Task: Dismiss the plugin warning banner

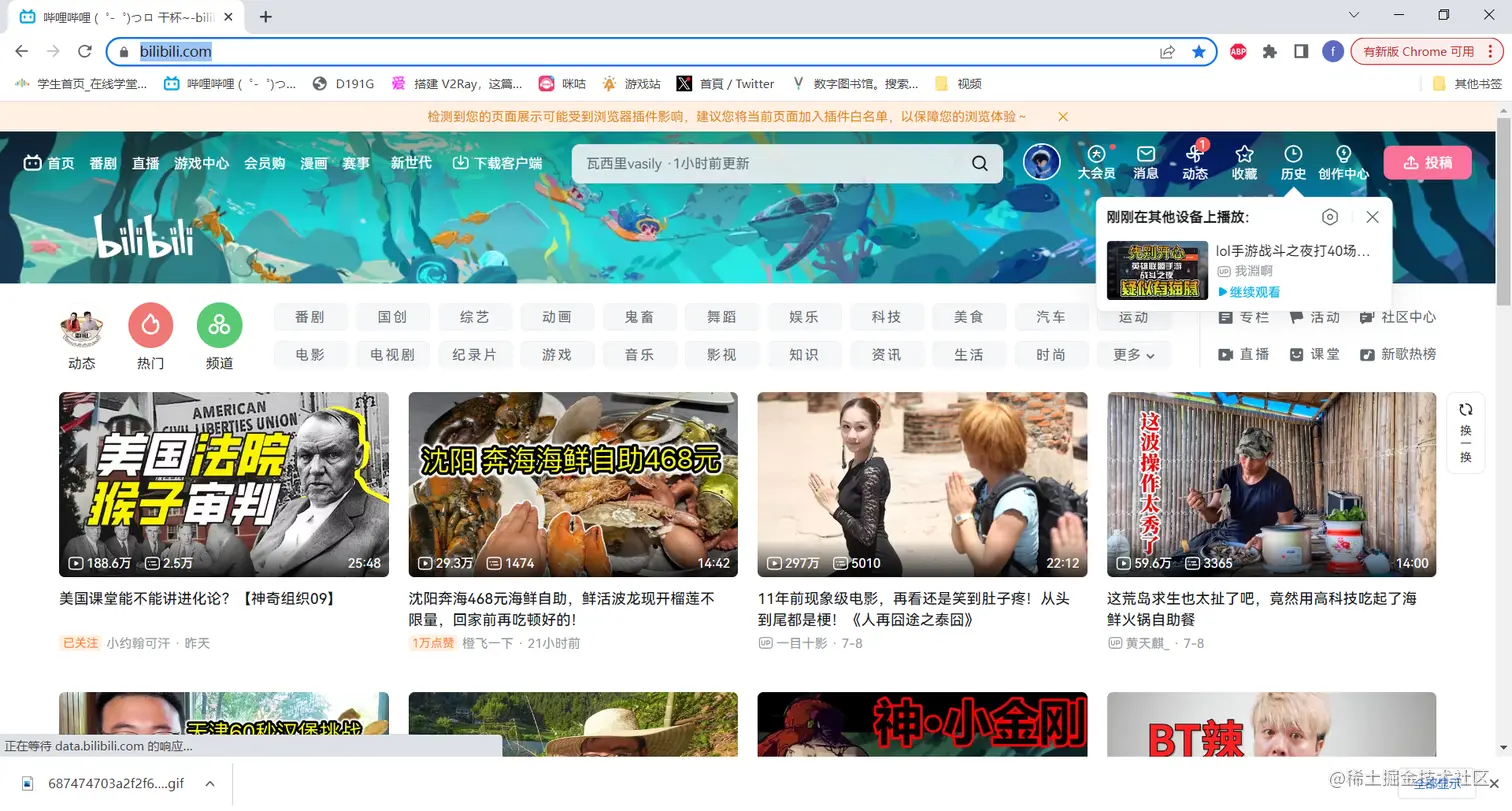Action: (x=1063, y=117)
